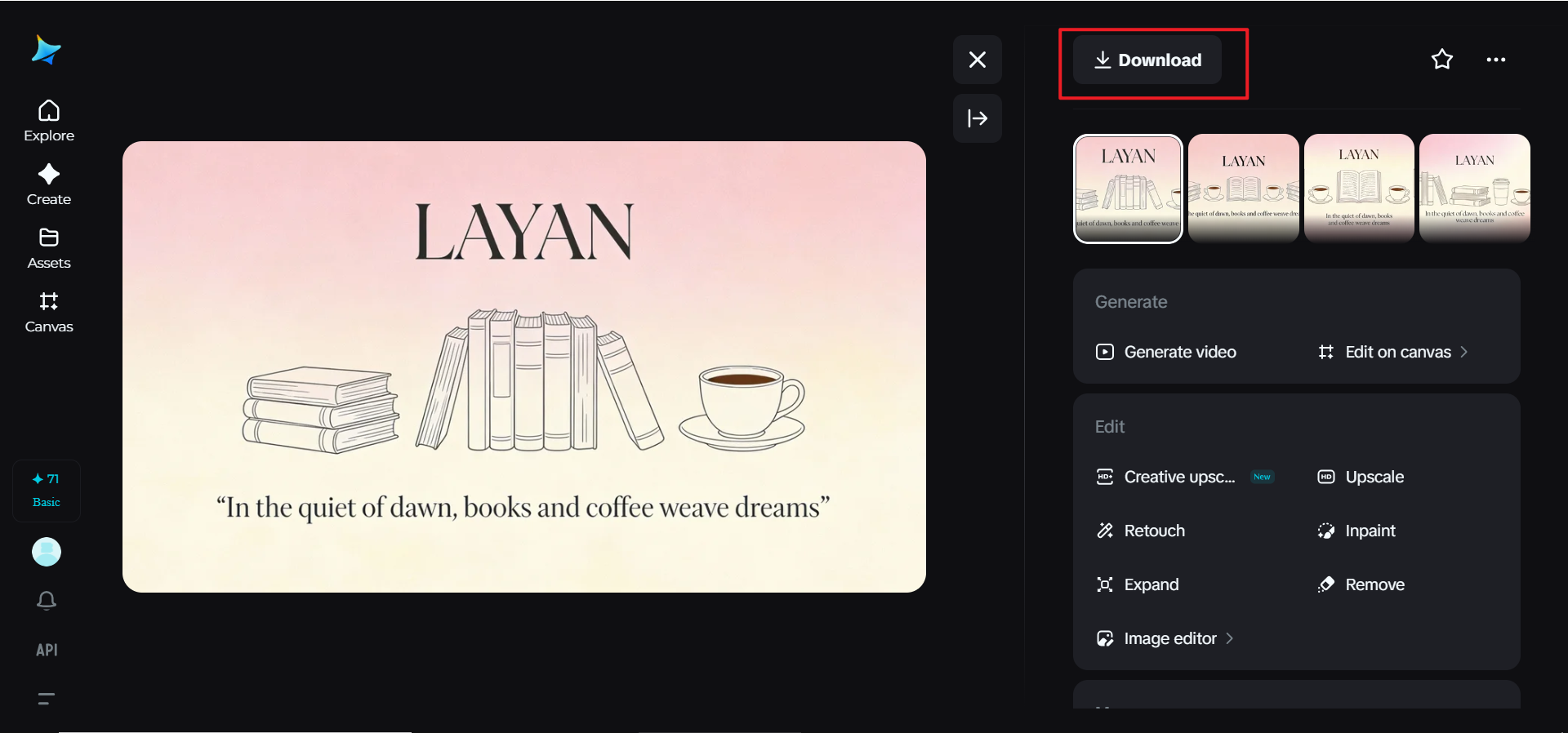Open the three-dot more options menu
1568x733 pixels.
click(1496, 60)
